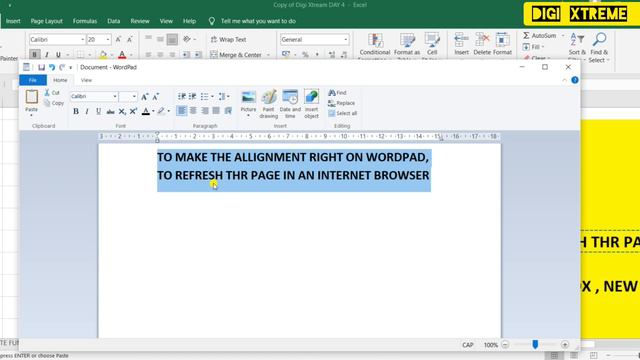
Task: Select Justify alignment in WordPad
Action: [x=216, y=111]
